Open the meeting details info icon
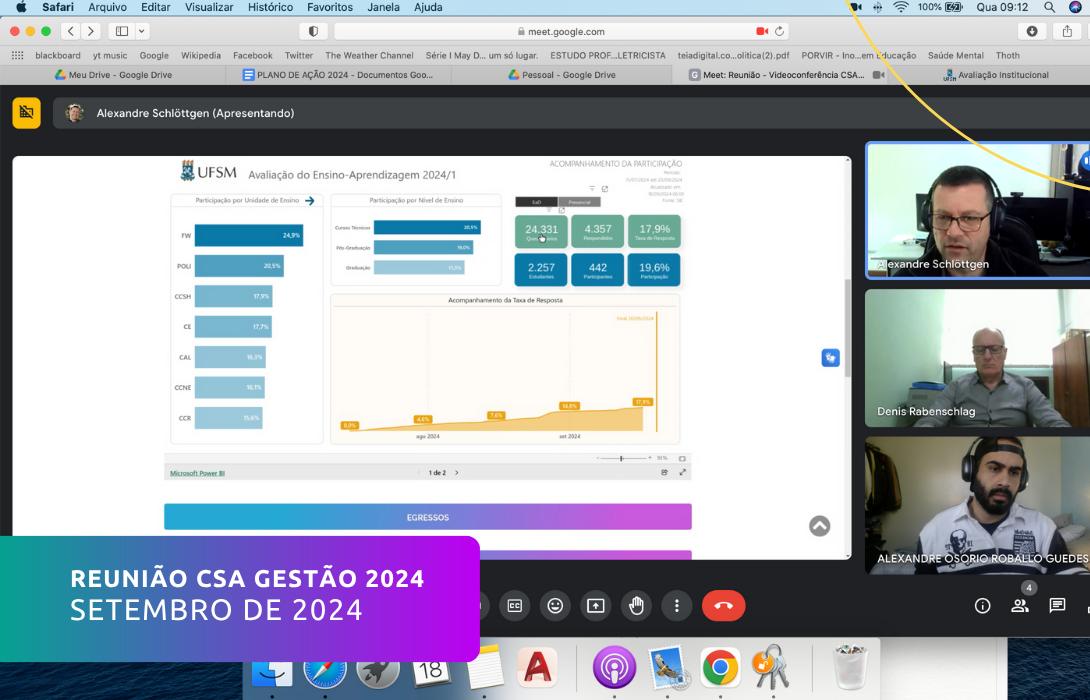 [982, 605]
